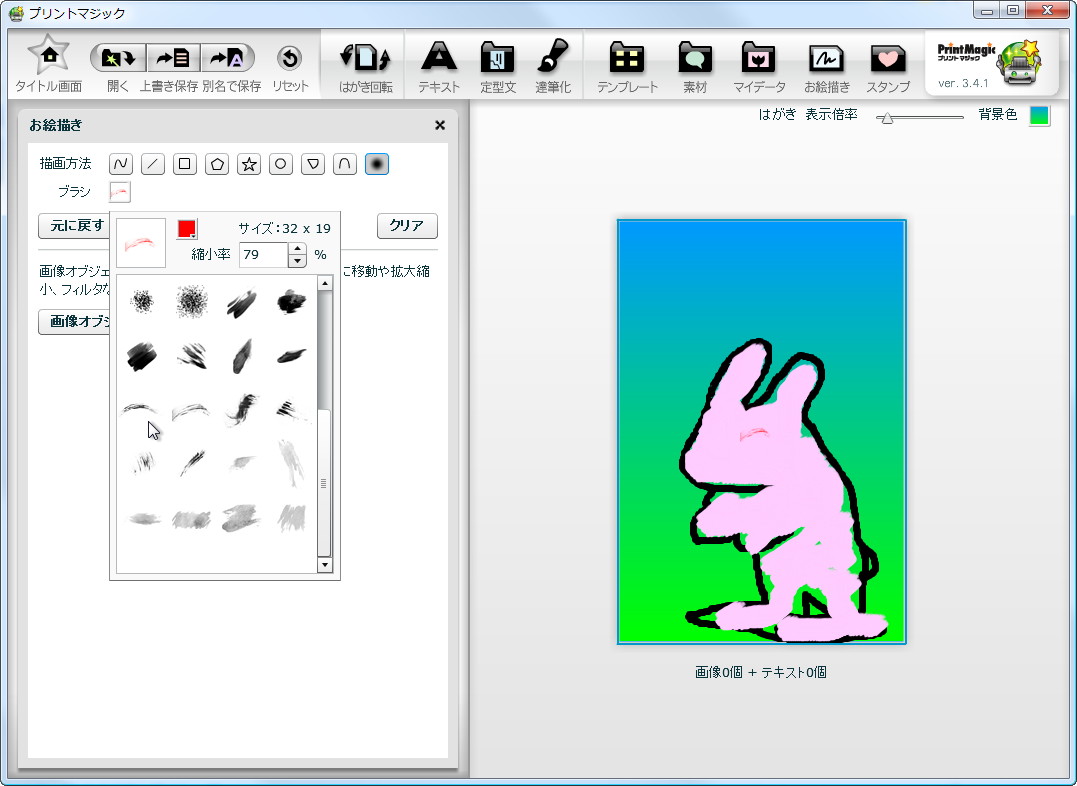Choose the short grass strokes brush in fourth row
The image size is (1077, 786).
click(143, 462)
